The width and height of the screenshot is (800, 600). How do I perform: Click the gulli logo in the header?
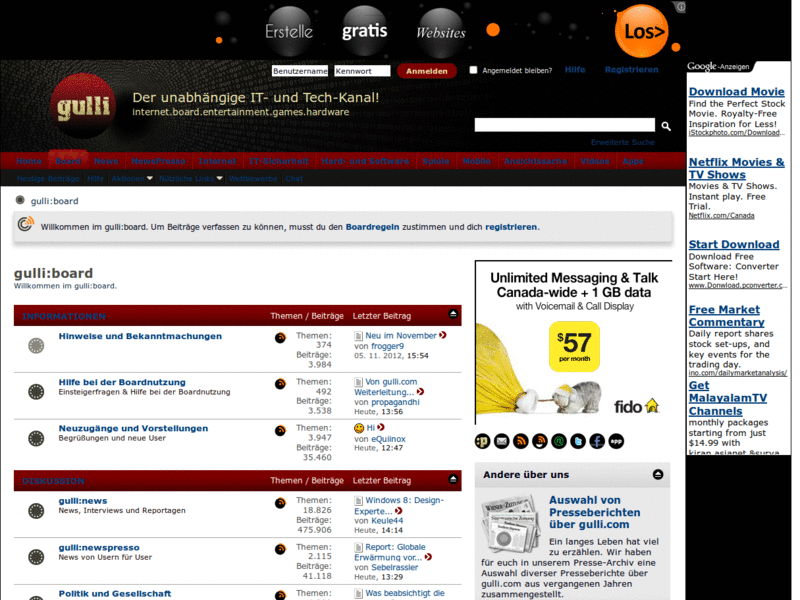tap(83, 106)
